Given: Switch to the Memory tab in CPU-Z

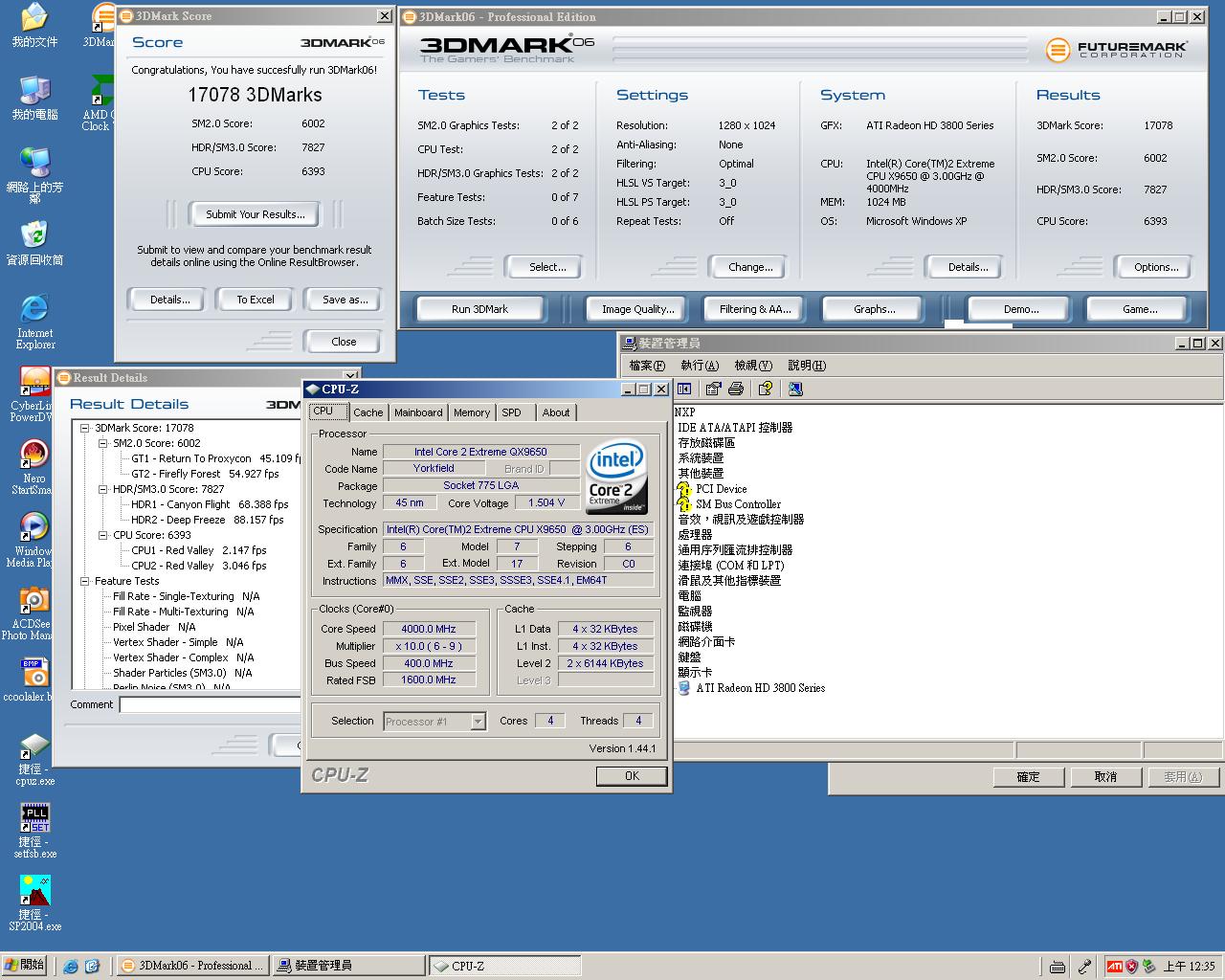Looking at the screenshot, I should pos(471,412).
